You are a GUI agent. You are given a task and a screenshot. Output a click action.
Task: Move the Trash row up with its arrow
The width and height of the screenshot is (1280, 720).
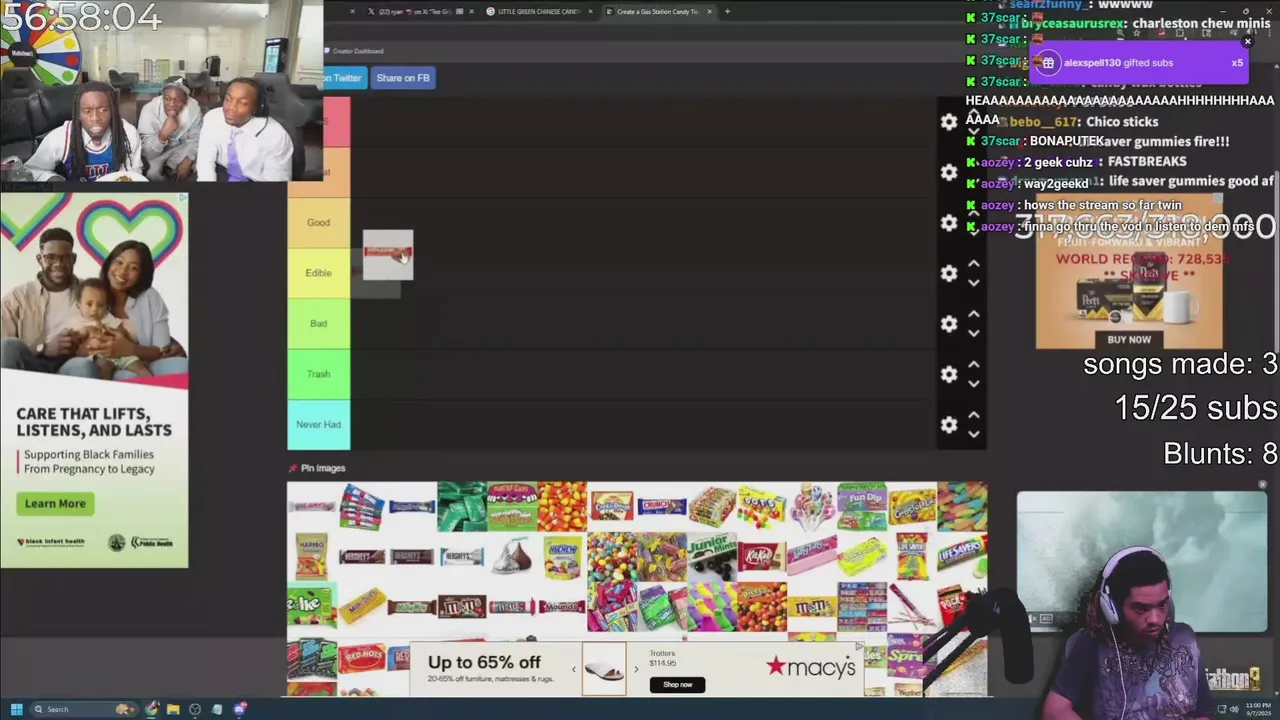click(974, 365)
